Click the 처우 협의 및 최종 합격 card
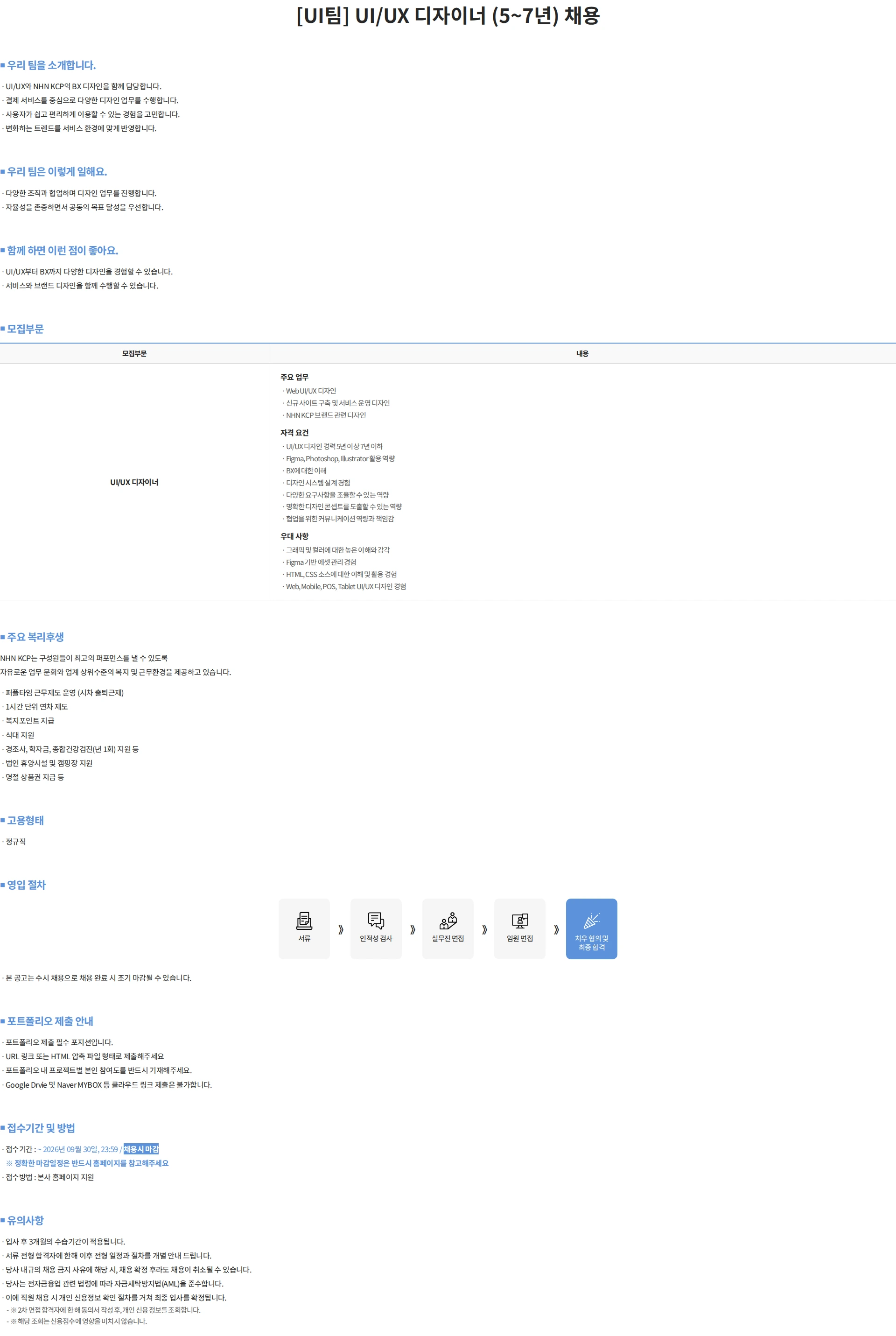This screenshot has height=1336, width=896. pos(591,928)
